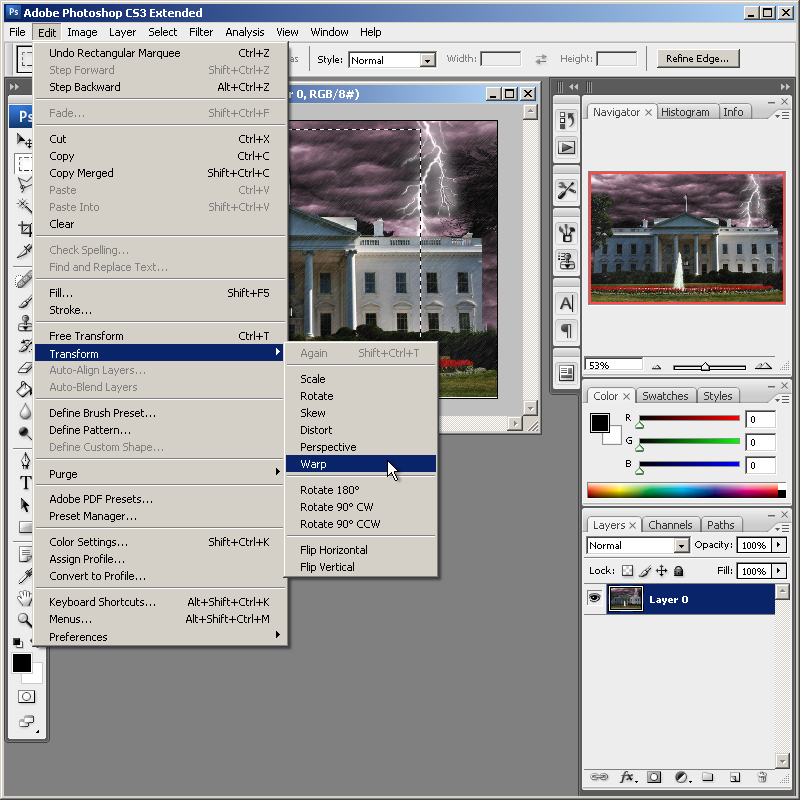Screen dimensions: 800x800
Task: Collapse the right panel dock
Action: click(784, 87)
